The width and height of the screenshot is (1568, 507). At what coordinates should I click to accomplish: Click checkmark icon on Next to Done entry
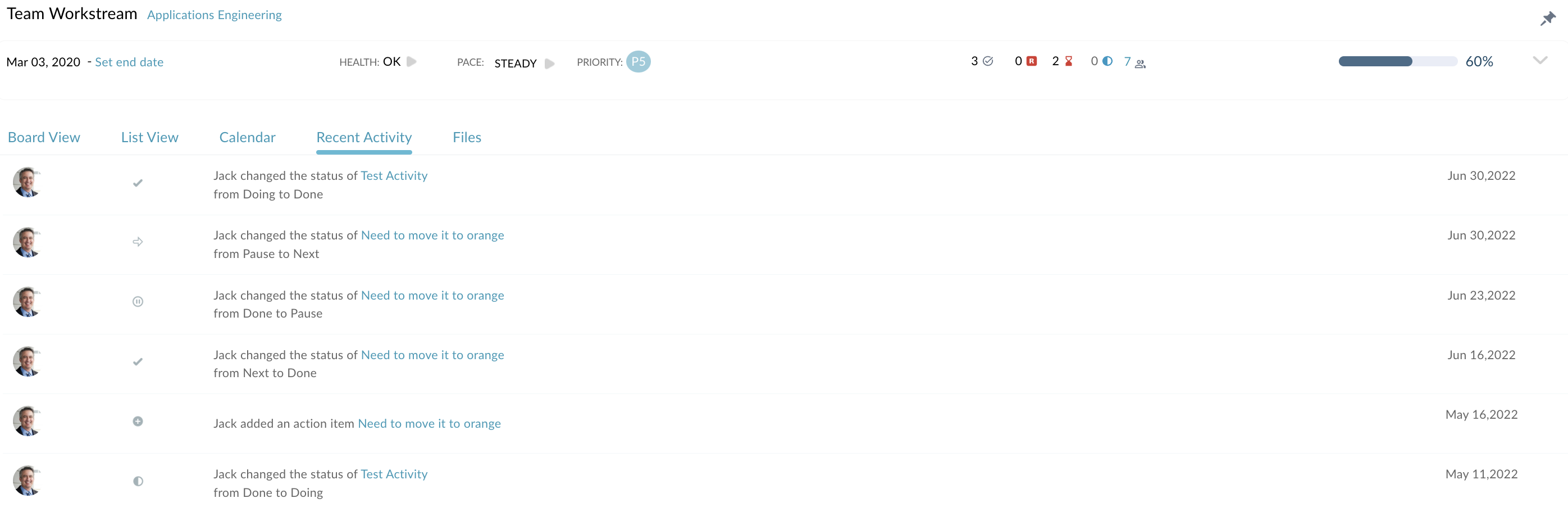pos(138,361)
